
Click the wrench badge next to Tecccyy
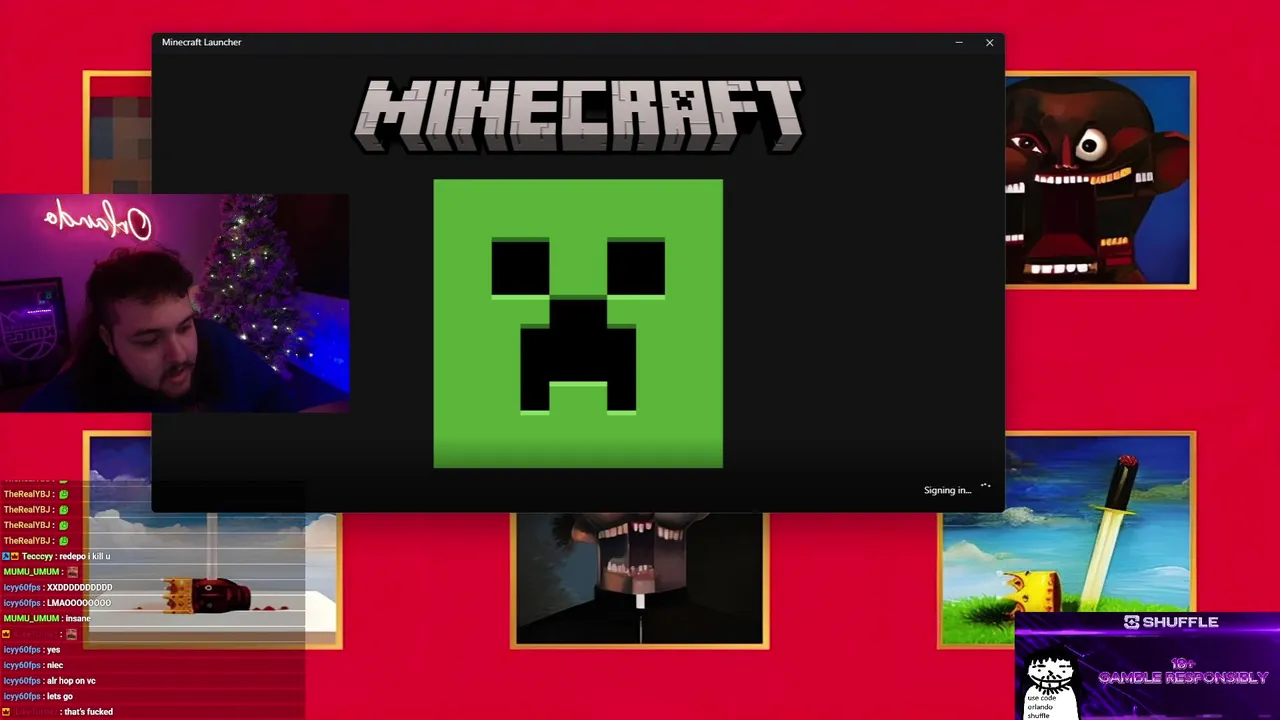coord(6,556)
